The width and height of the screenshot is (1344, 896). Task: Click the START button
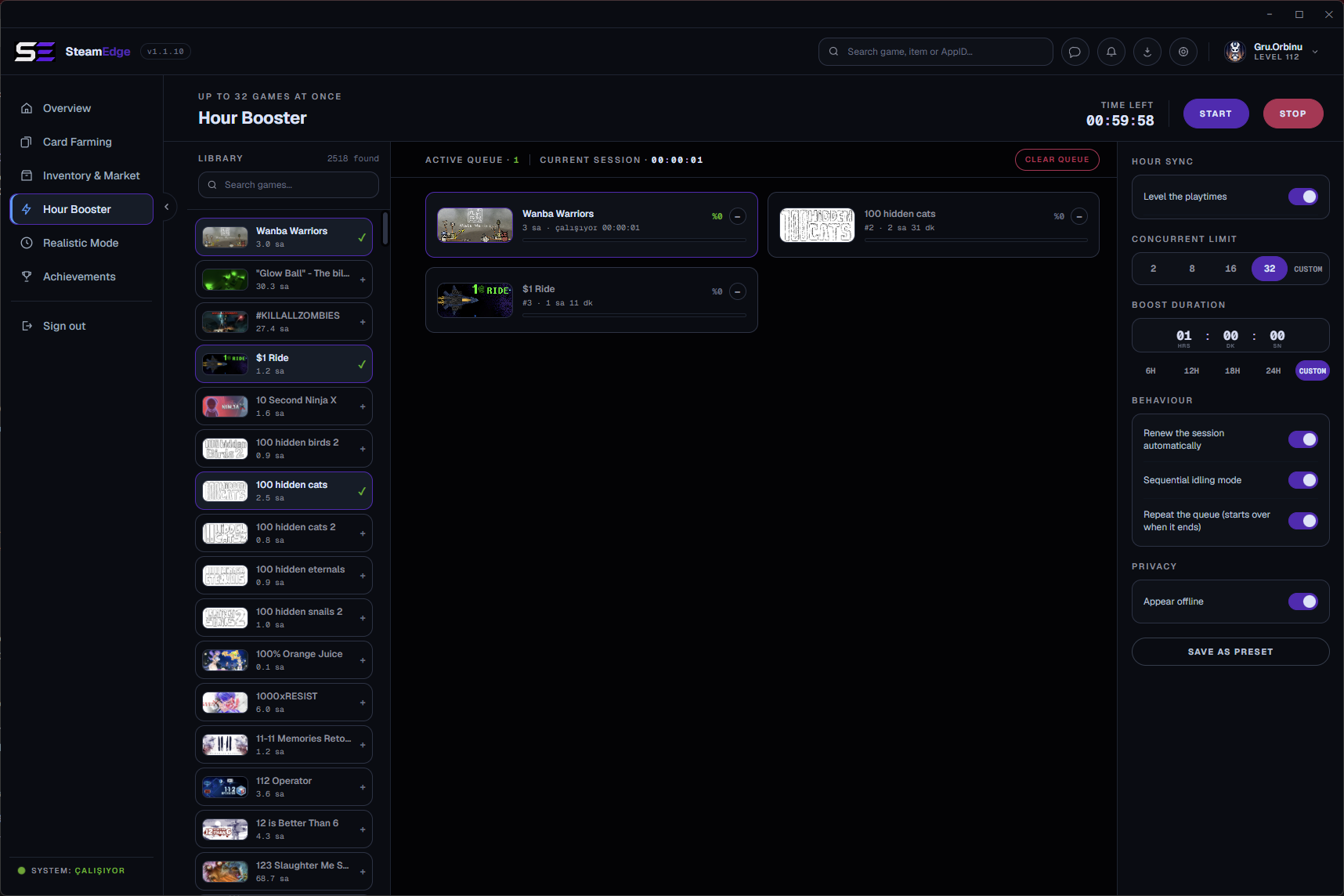1216,114
